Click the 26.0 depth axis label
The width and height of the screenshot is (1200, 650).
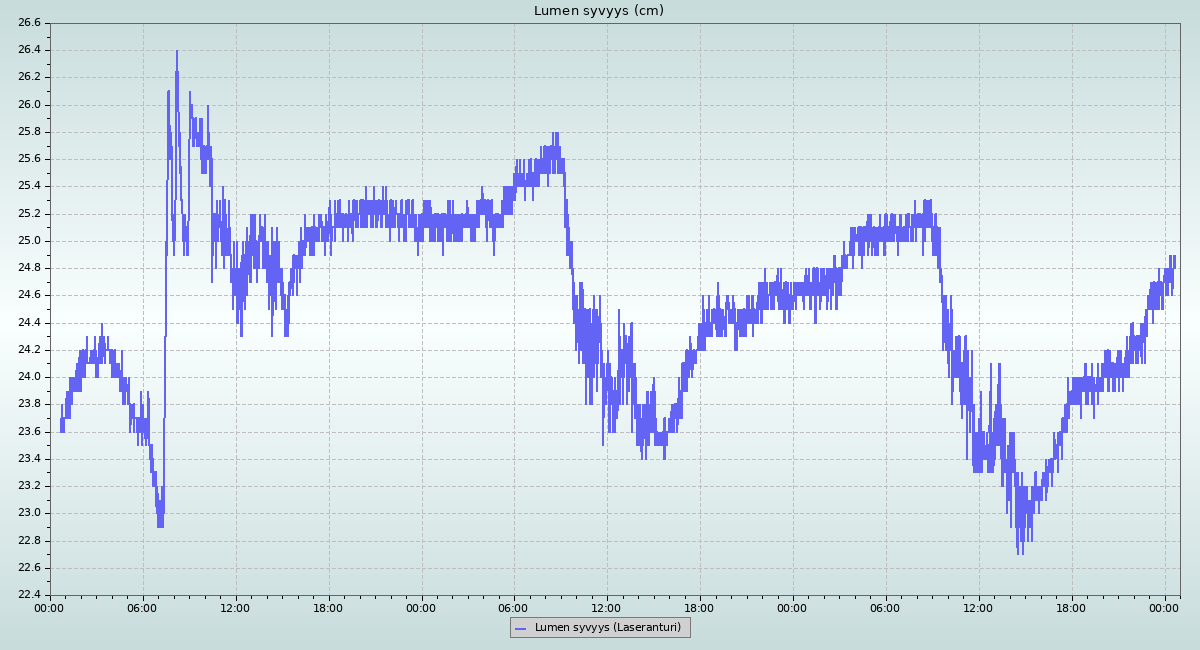pyautogui.click(x=30, y=104)
